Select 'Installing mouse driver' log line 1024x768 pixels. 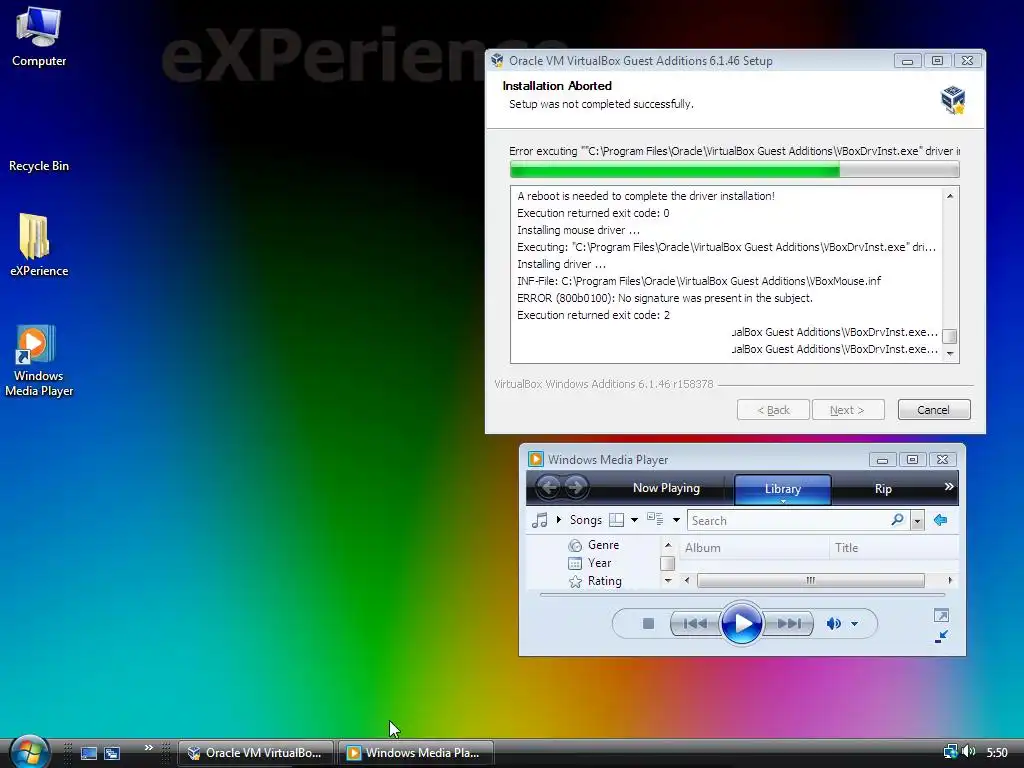579,230
